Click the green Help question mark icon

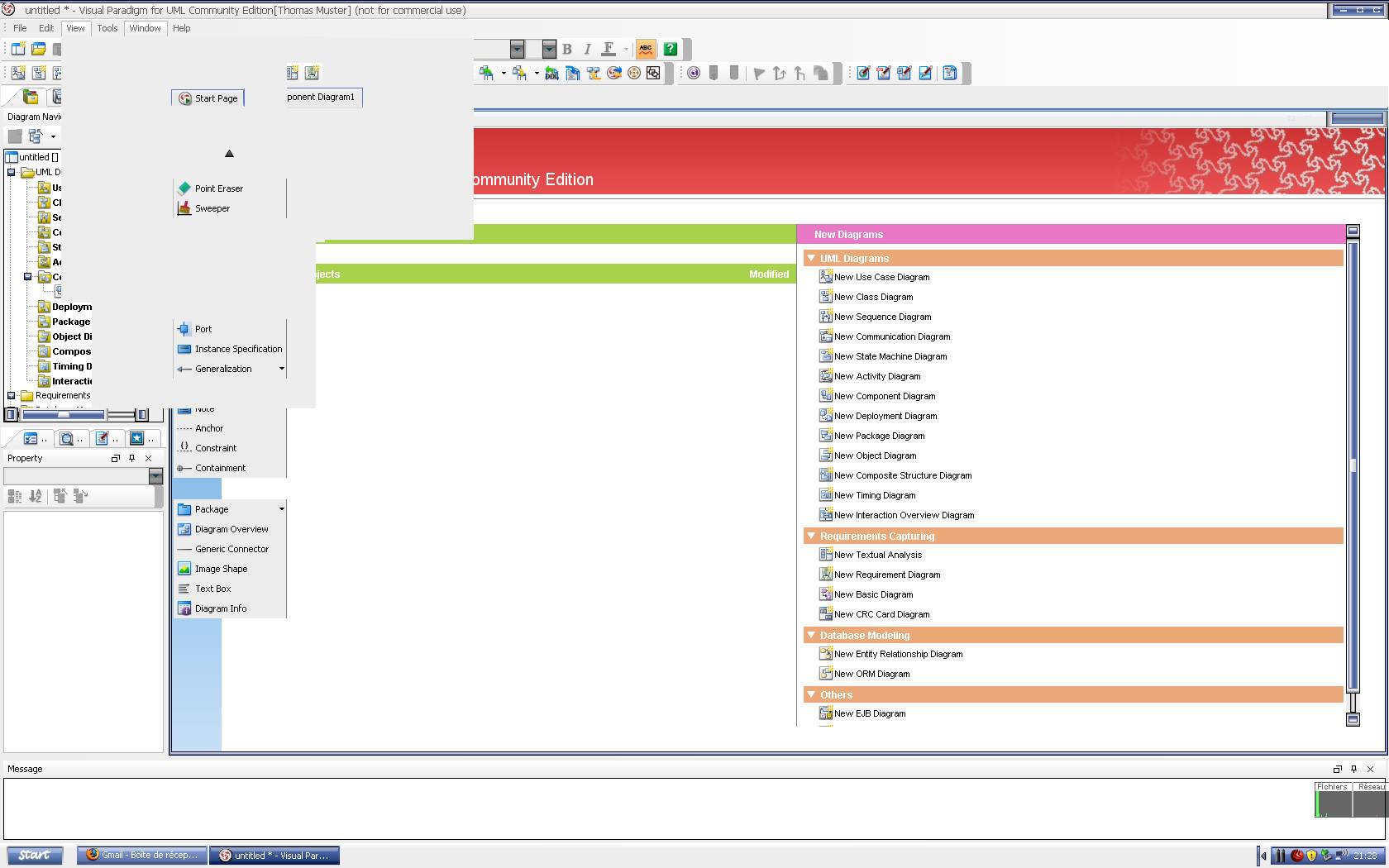[x=671, y=49]
